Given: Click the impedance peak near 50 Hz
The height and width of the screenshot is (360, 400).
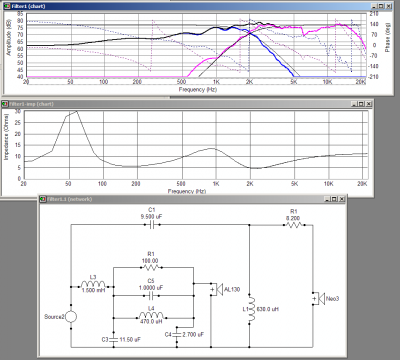Looking at the screenshot, I should coord(76,111).
